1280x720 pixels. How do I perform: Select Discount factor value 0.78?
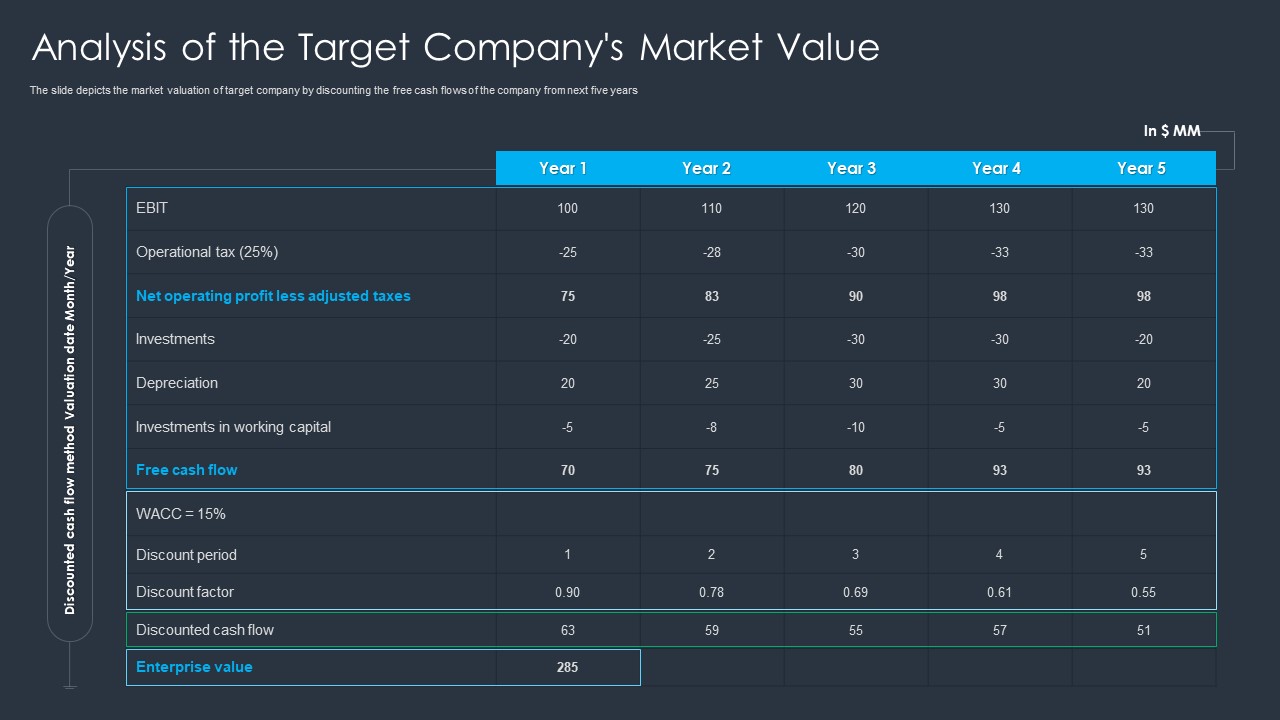pos(711,592)
